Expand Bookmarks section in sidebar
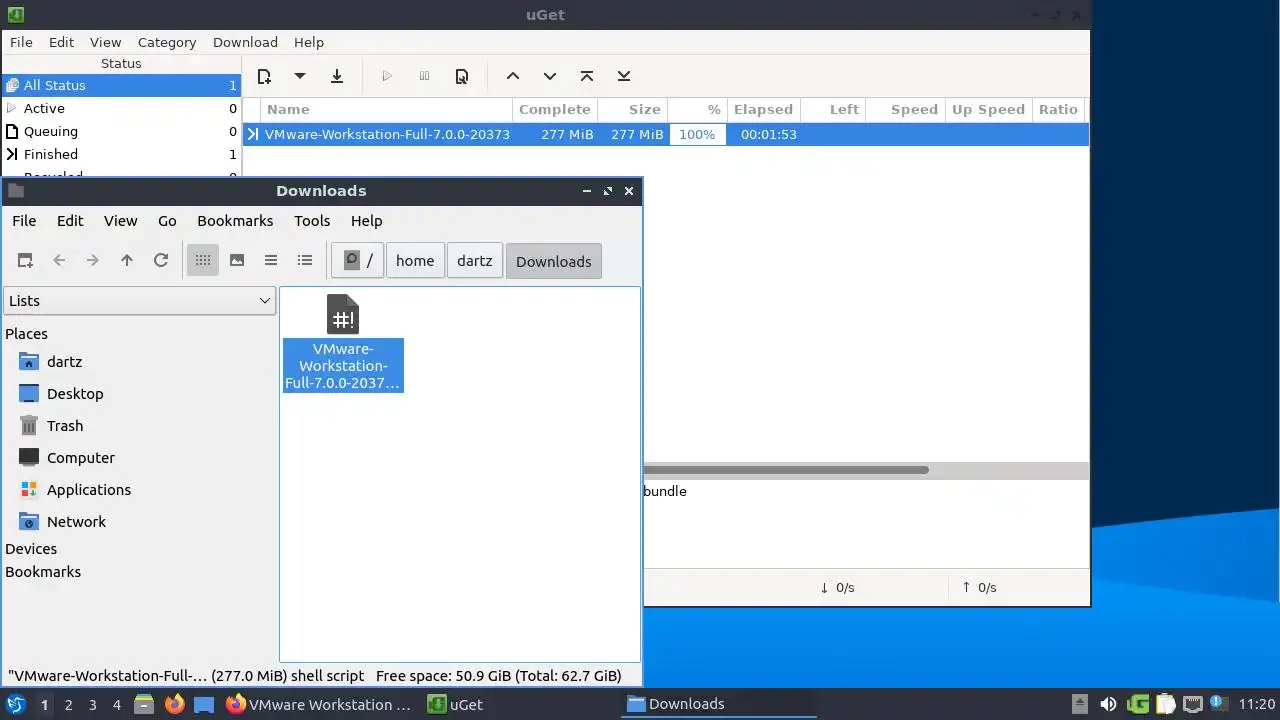The image size is (1280, 720). click(43, 572)
